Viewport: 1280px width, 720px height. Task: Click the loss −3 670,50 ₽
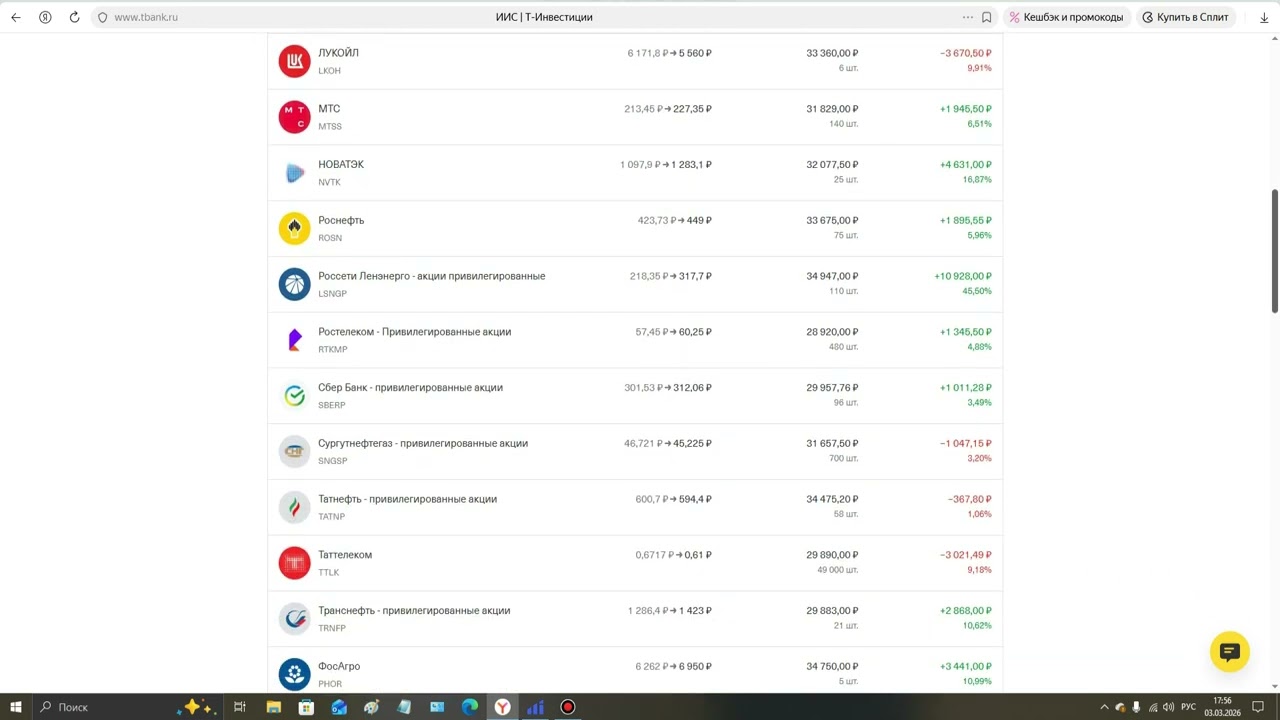point(966,53)
